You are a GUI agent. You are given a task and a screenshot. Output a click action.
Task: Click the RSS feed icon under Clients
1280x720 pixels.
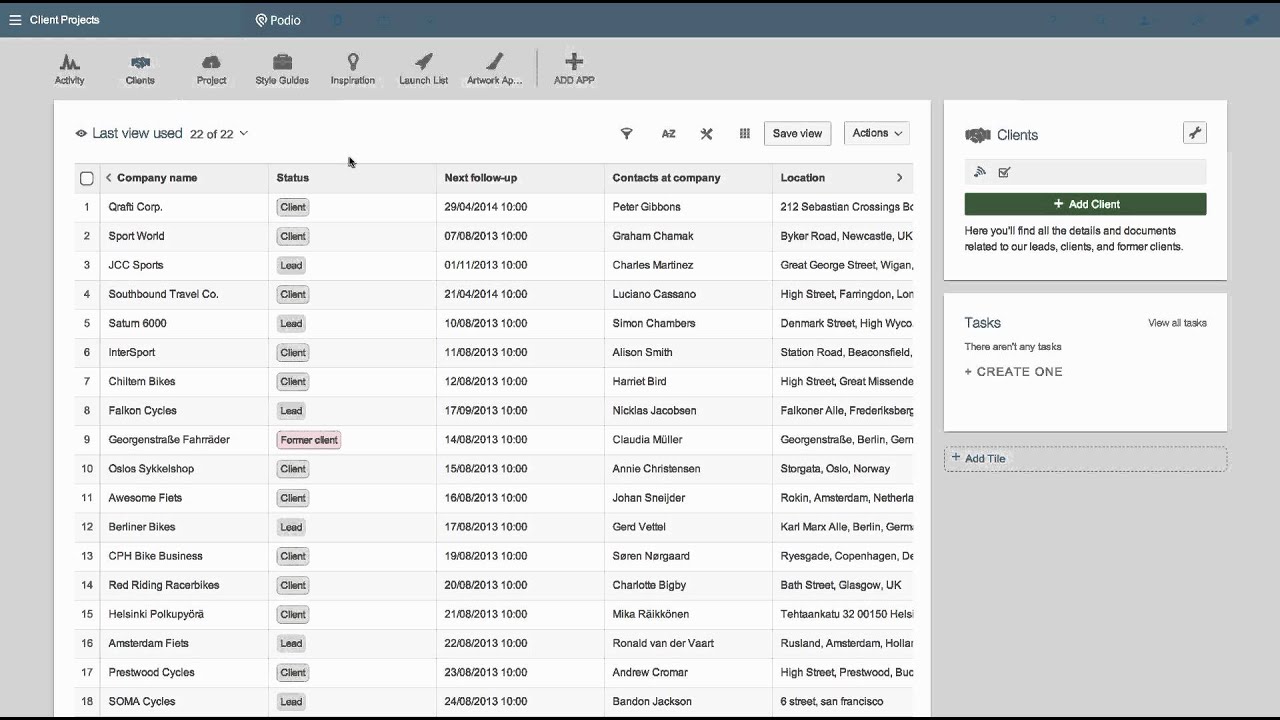tap(980, 172)
